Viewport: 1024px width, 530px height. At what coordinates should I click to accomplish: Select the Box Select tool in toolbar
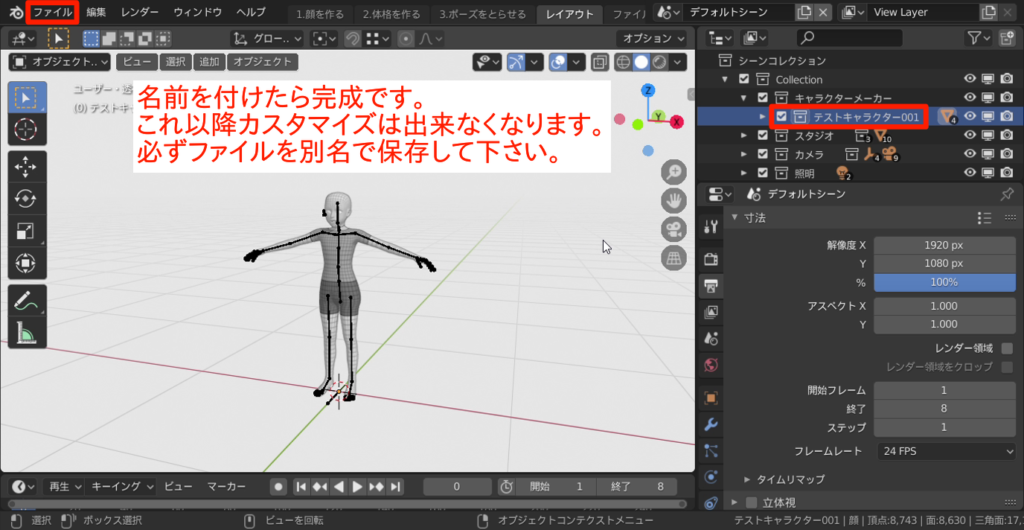pyautogui.click(x=26, y=98)
